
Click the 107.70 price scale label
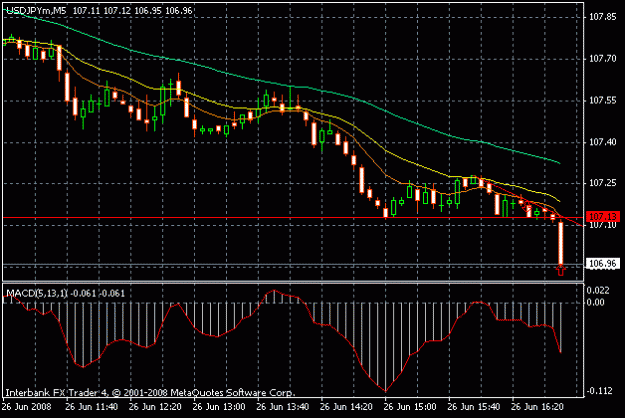pyautogui.click(x=603, y=59)
